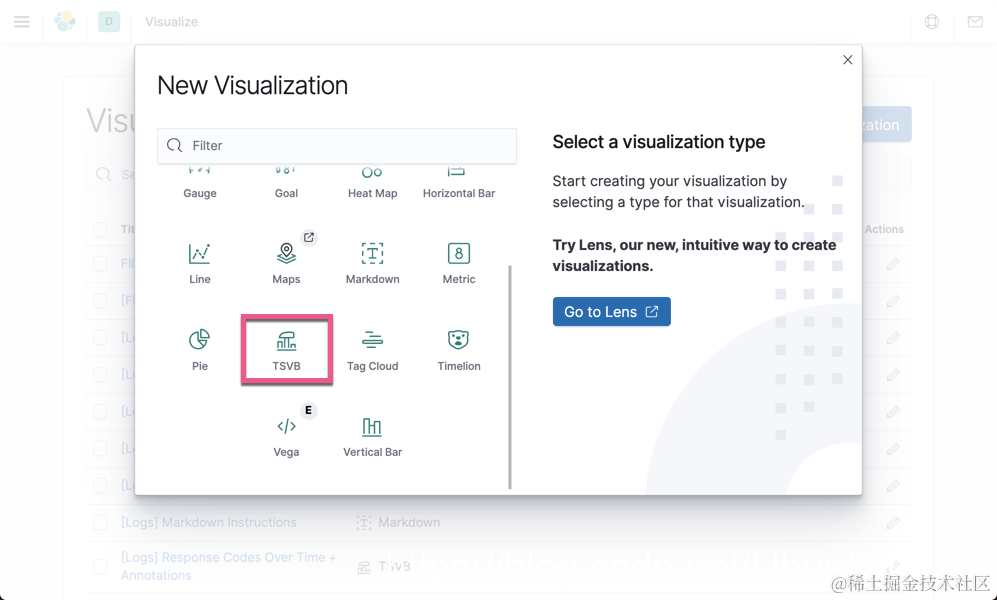This screenshot has height=600, width=997.
Task: Toggle the select-all header checkbox
Action: [100, 229]
